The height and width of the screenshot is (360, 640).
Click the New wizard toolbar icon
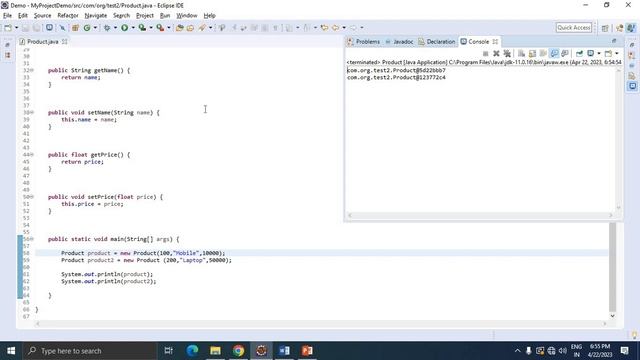point(8,28)
